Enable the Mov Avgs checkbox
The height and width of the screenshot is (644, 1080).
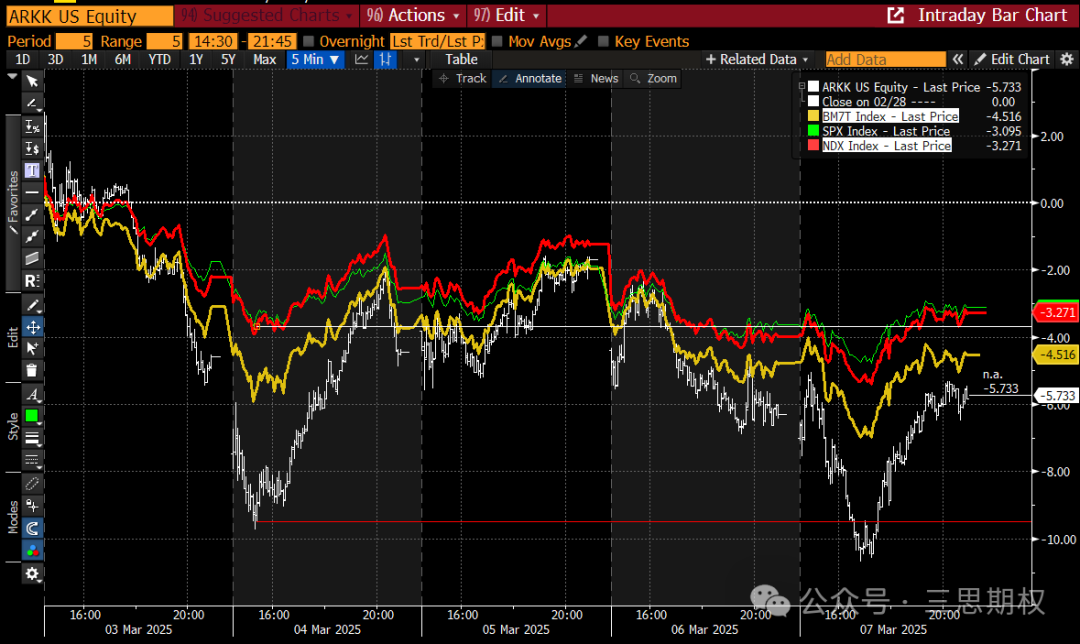[497, 41]
